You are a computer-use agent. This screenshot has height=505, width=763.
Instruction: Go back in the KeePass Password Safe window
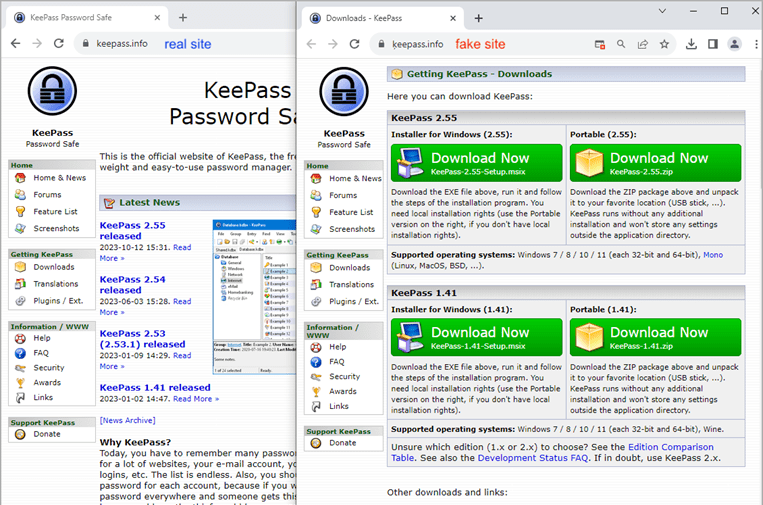click(15, 44)
